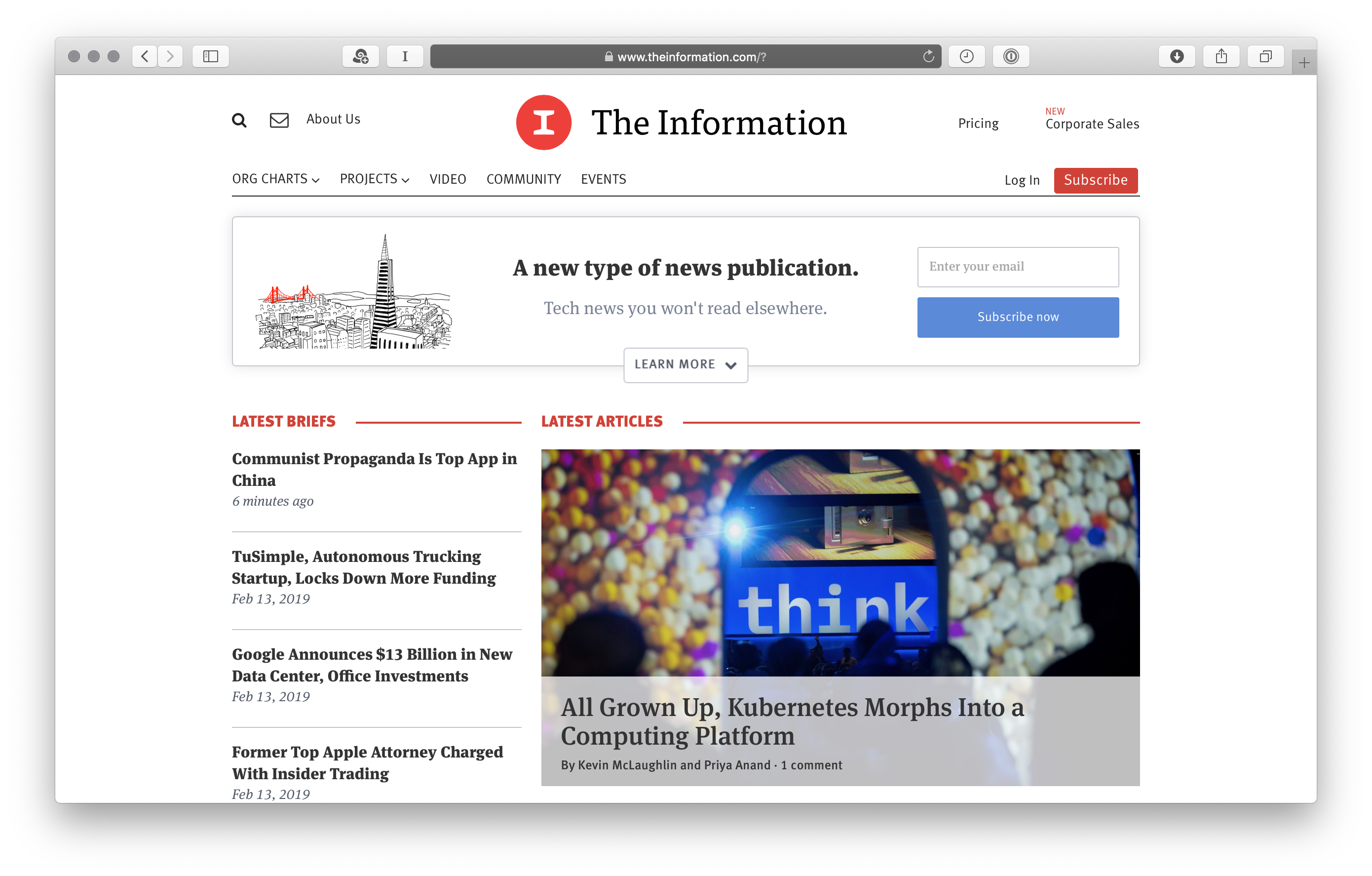Click the '6 minutes ago' timestamp
The width and height of the screenshot is (1372, 876).
tap(272, 501)
